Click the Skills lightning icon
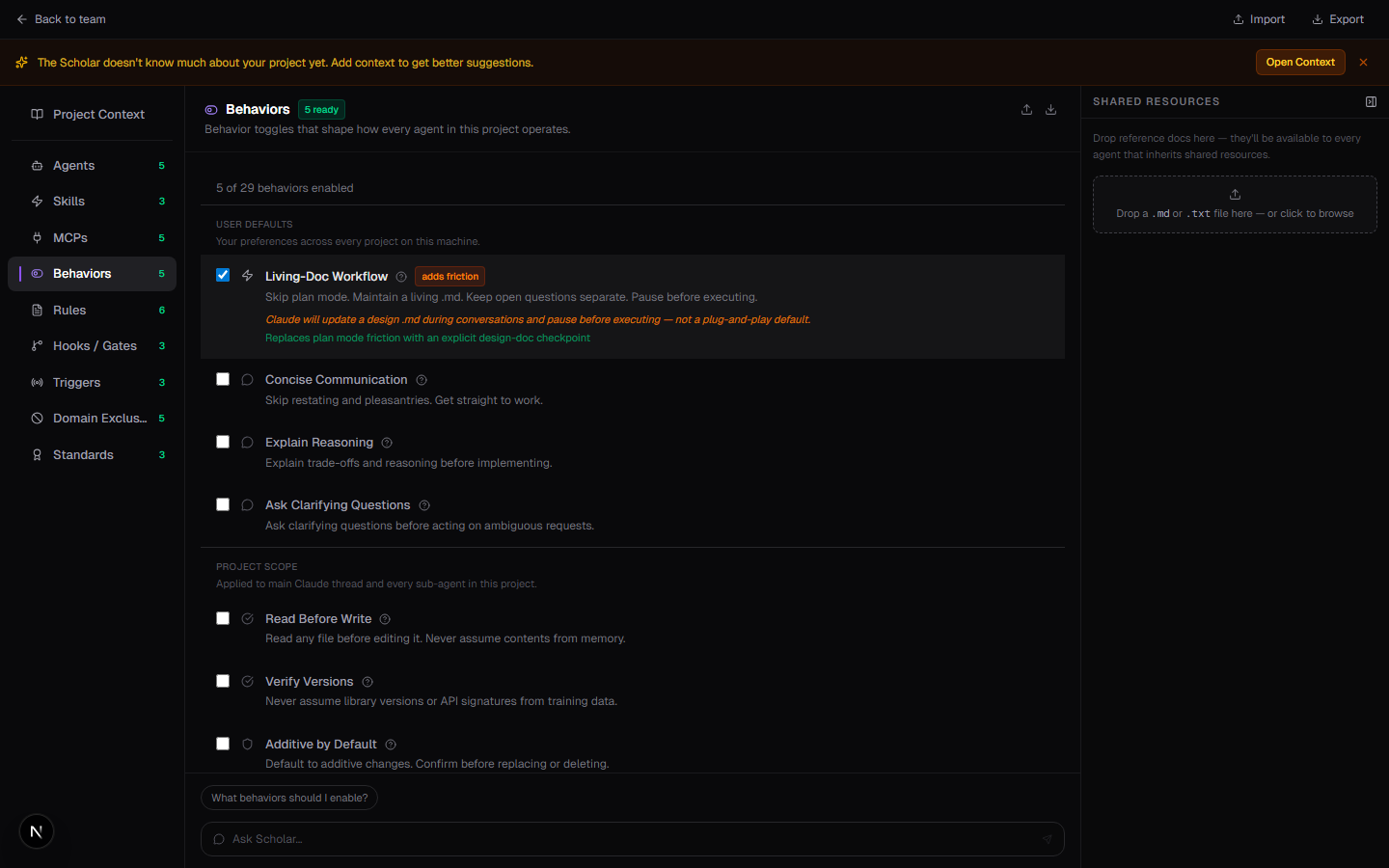The image size is (1389, 868). 37,202
